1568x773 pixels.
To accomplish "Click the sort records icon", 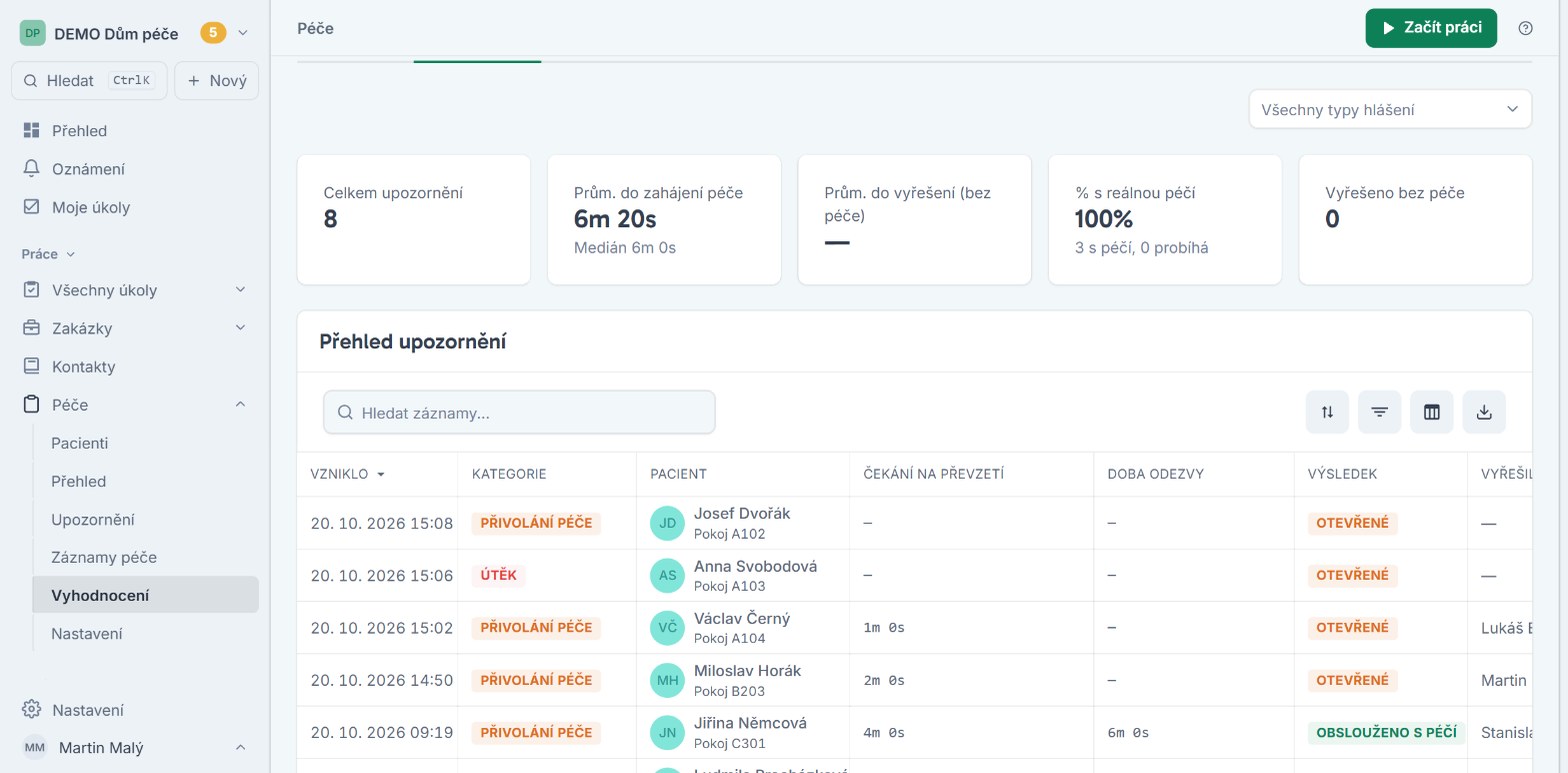I will point(1327,412).
